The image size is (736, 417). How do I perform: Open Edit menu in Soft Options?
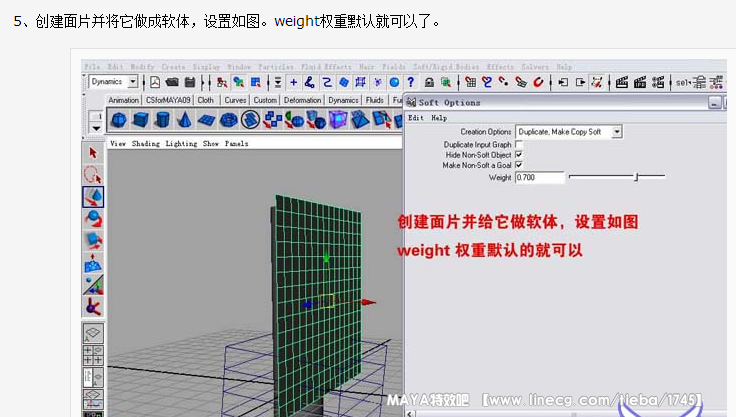click(415, 118)
